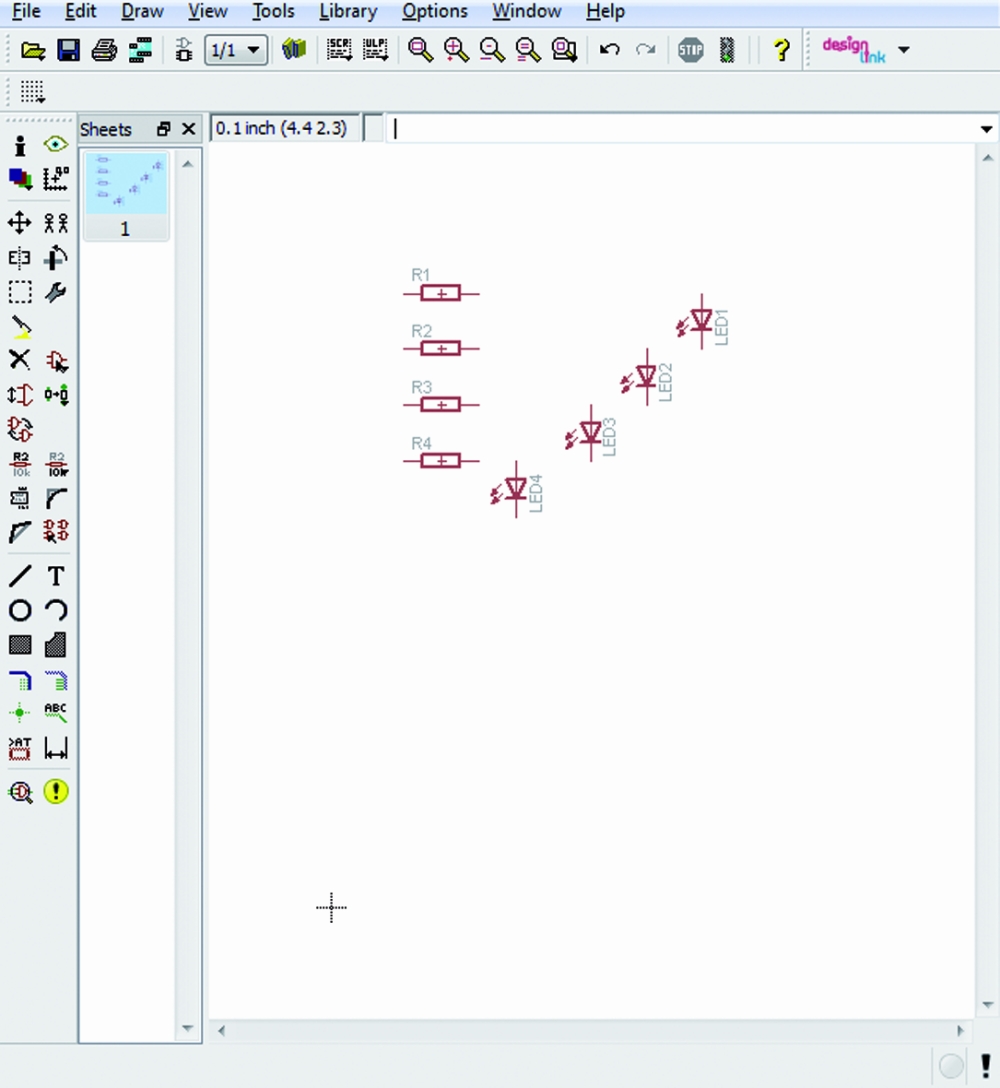Toggle the Show eye tool
This screenshot has height=1088, width=1000.
(x=56, y=145)
